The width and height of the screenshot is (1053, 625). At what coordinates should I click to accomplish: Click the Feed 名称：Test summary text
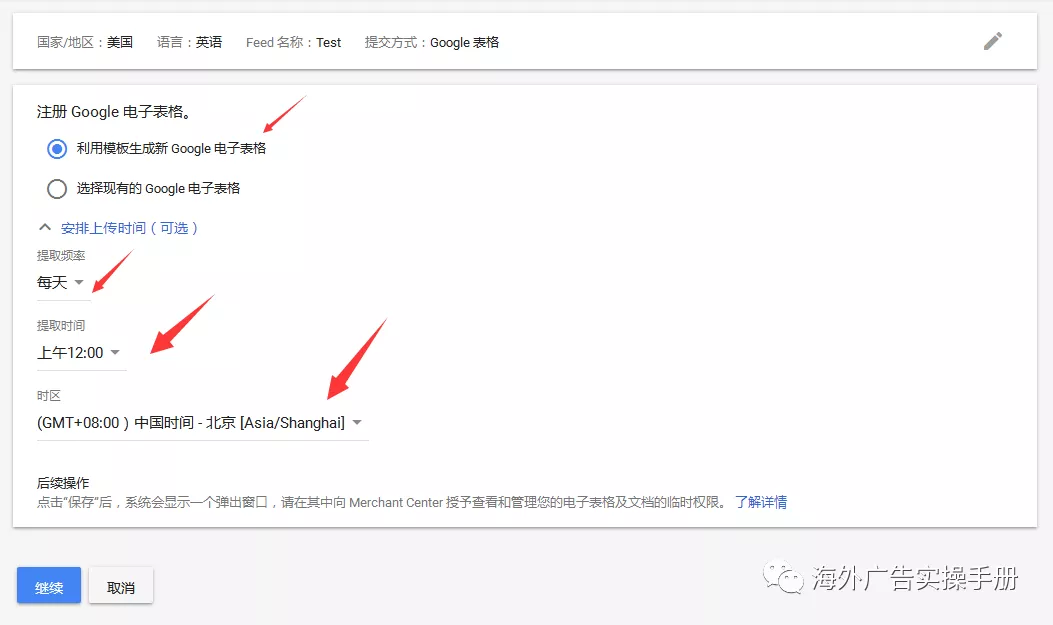[293, 43]
